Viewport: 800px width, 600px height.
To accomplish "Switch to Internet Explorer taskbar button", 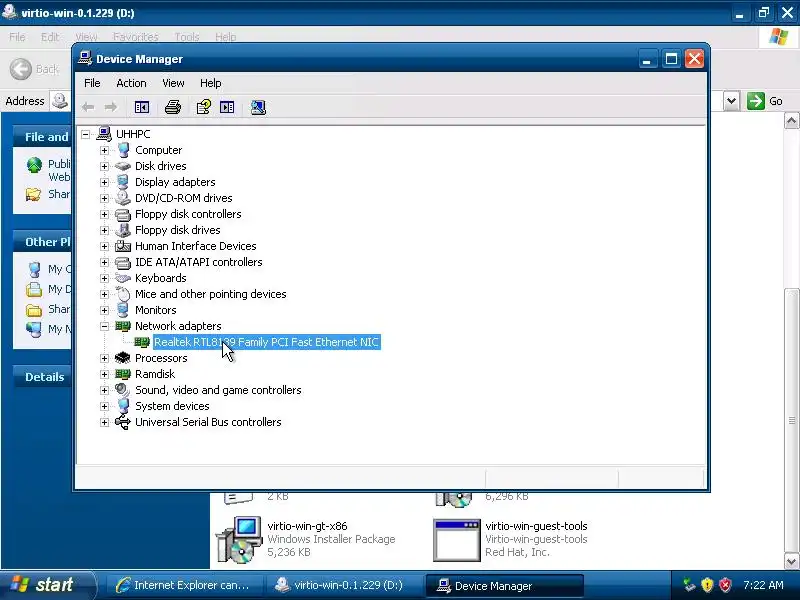I will [183, 585].
